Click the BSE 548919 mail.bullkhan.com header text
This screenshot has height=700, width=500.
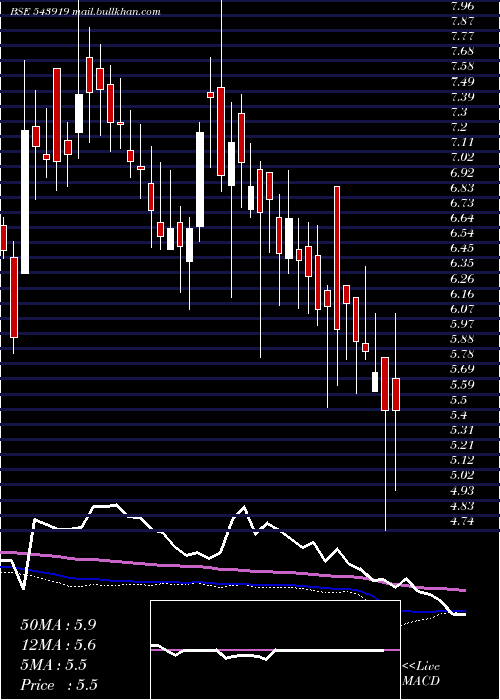[86, 12]
